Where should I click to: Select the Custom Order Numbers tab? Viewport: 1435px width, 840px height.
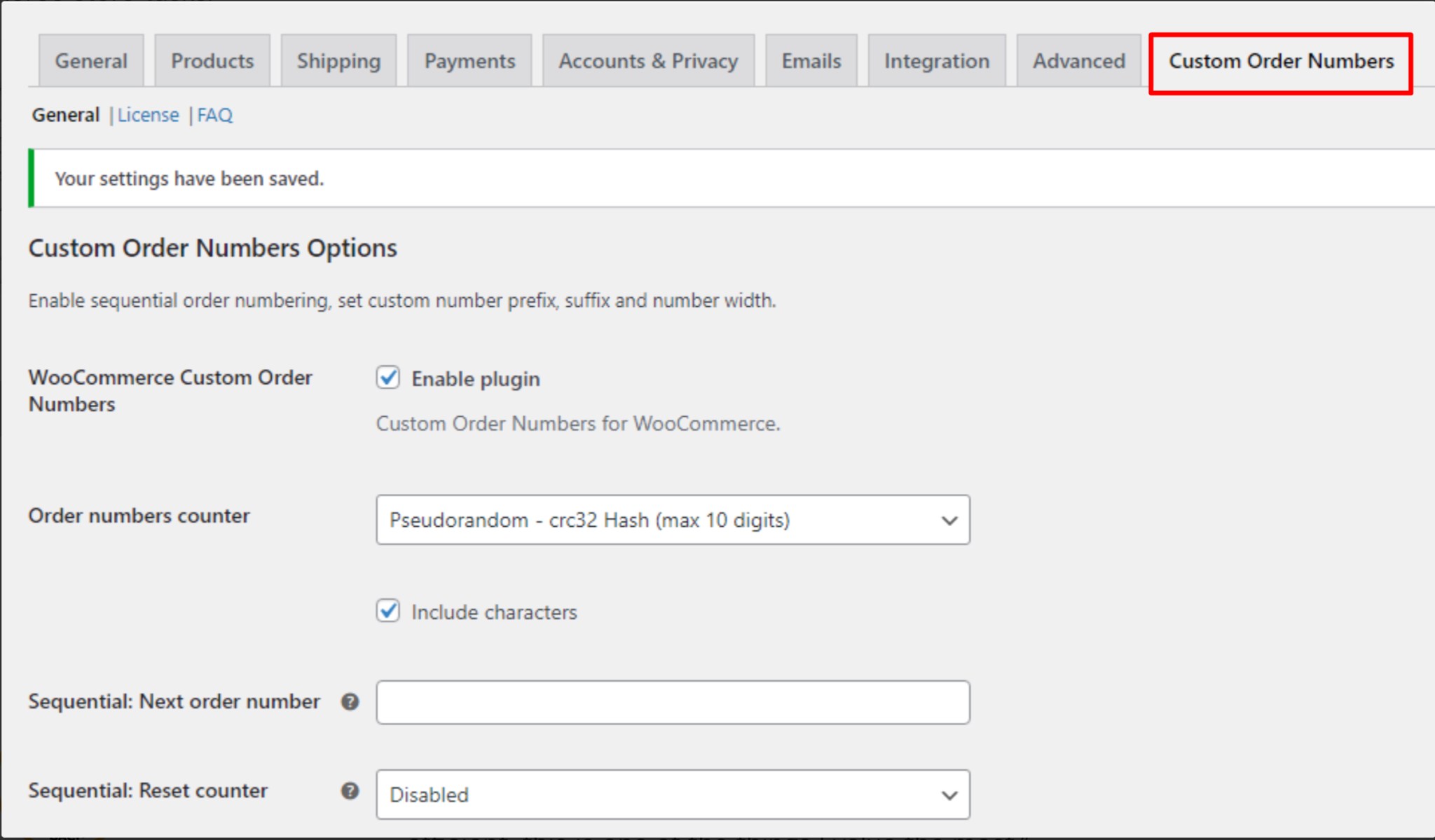click(x=1281, y=61)
